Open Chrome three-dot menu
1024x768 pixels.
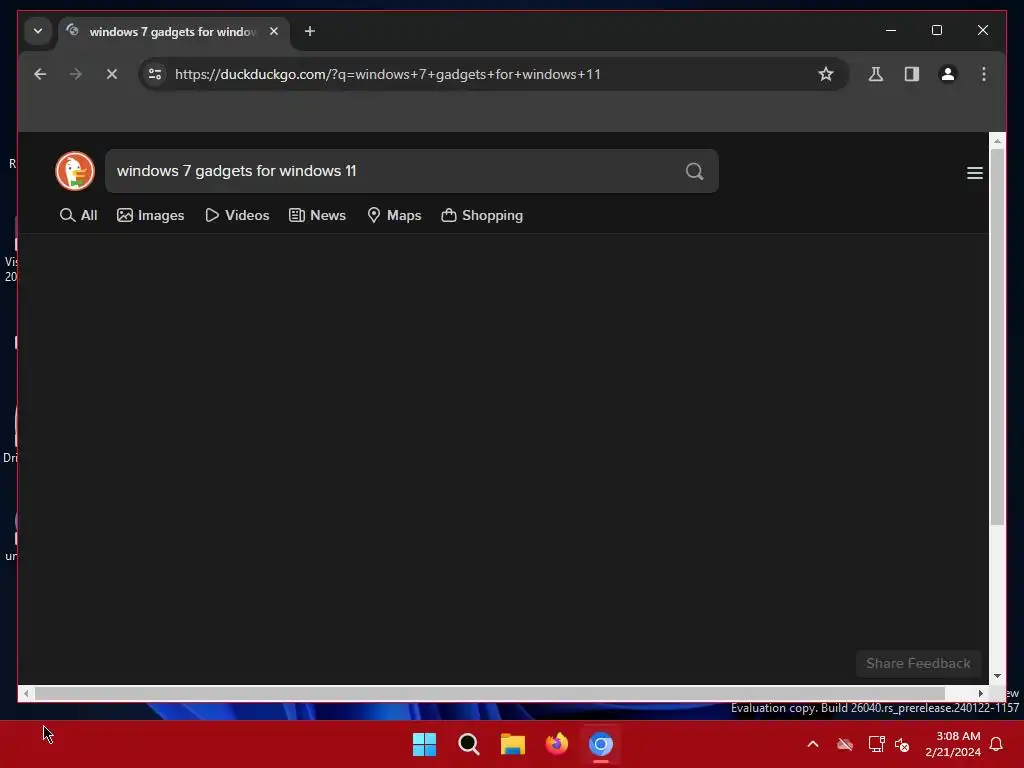984,74
